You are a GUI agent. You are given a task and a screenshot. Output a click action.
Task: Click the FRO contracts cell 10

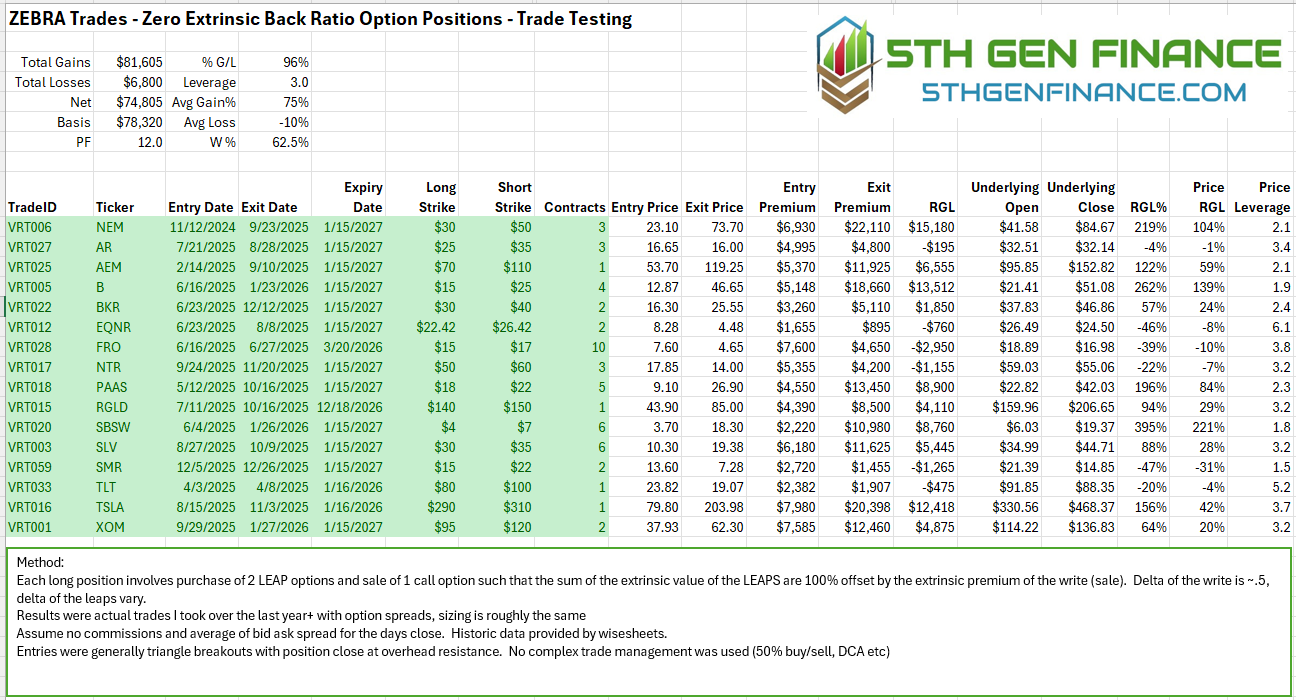pos(599,347)
